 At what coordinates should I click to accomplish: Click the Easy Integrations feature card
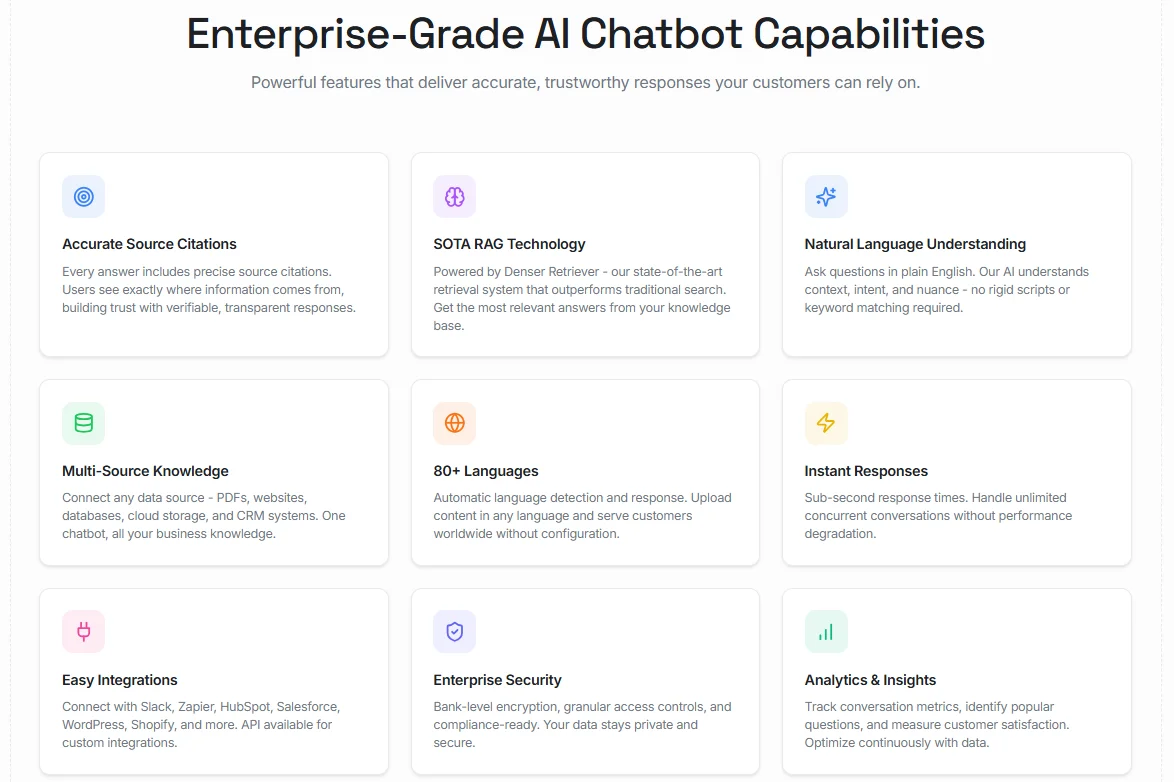coord(213,681)
